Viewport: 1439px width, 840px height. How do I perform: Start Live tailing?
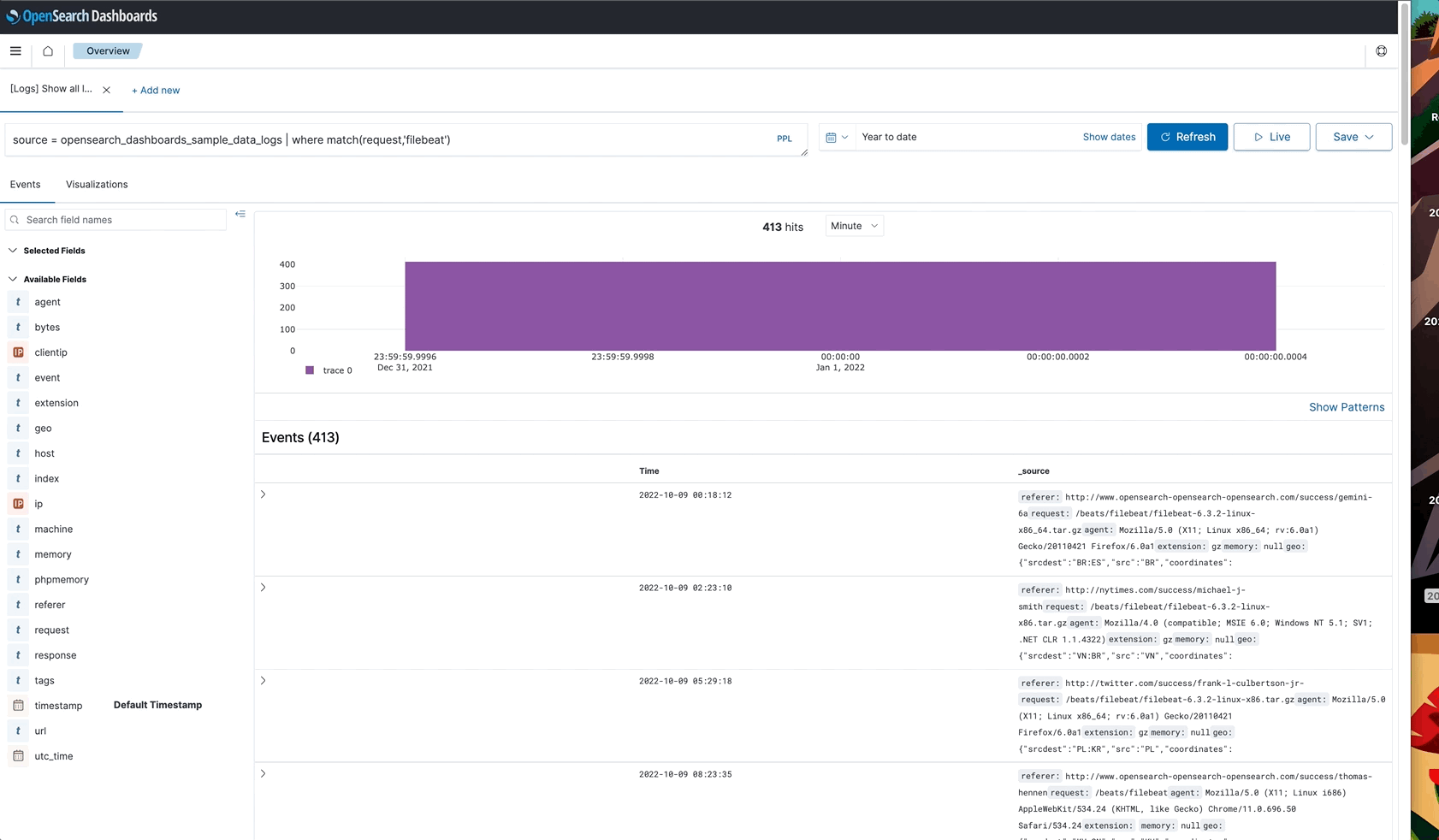1271,137
